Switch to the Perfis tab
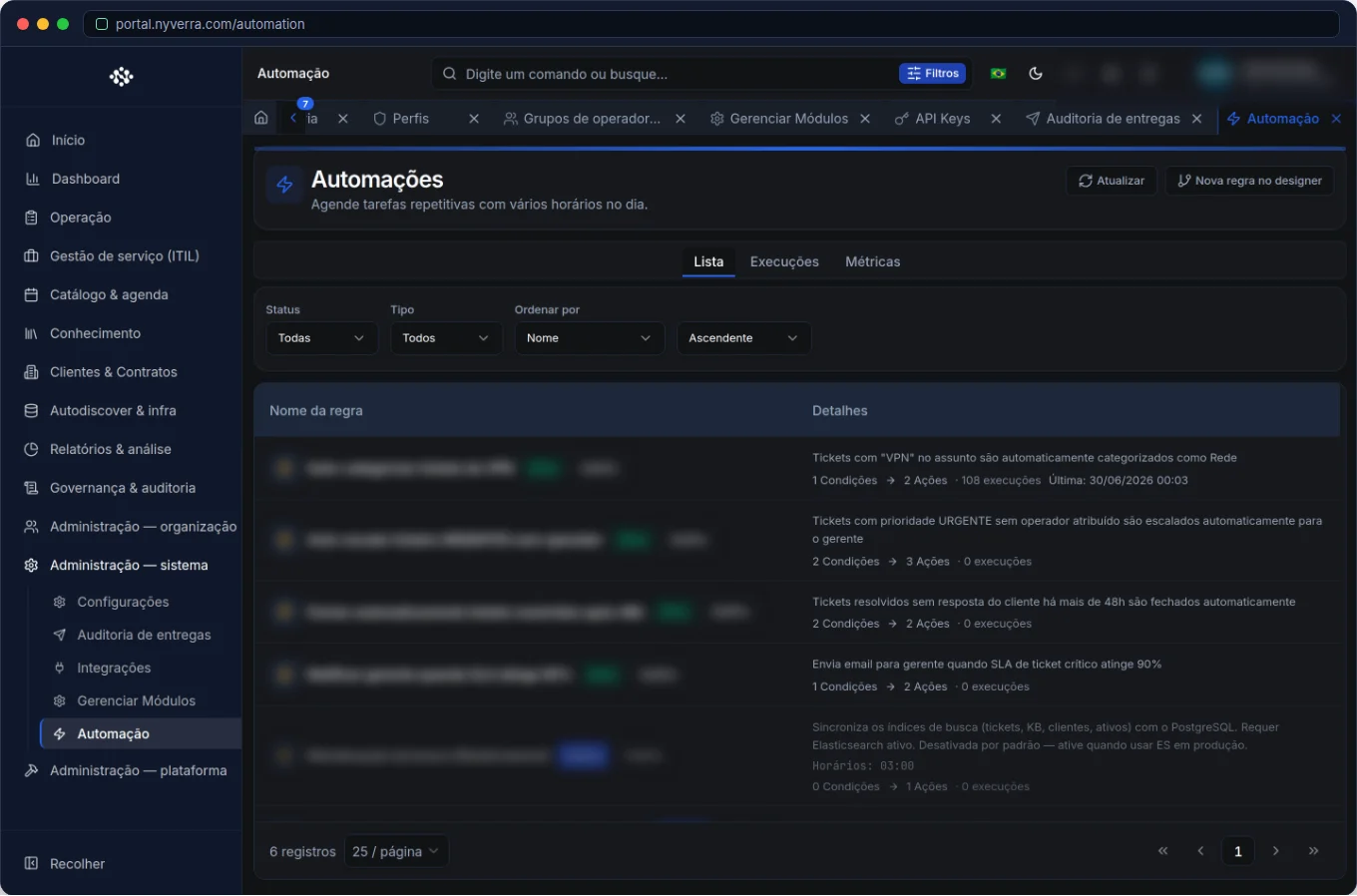 410,119
